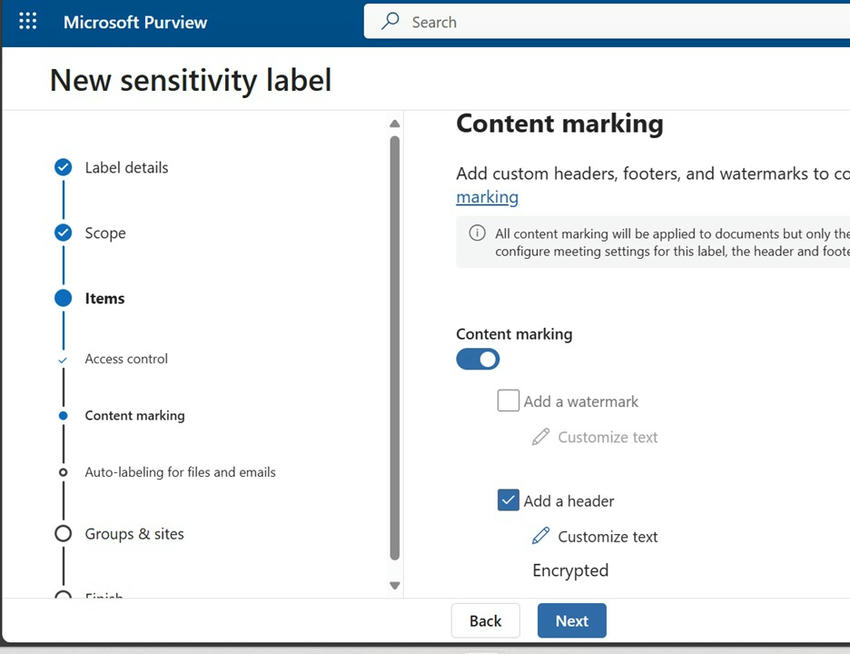The width and height of the screenshot is (850, 654).
Task: Click the info icon in the notice
Action: pos(477,233)
